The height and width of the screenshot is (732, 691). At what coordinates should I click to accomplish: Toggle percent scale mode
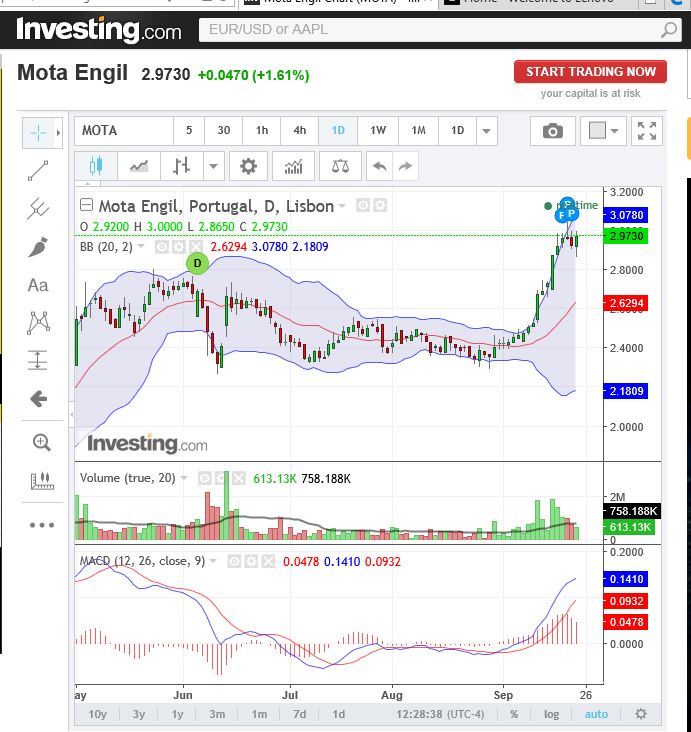[x=514, y=714]
